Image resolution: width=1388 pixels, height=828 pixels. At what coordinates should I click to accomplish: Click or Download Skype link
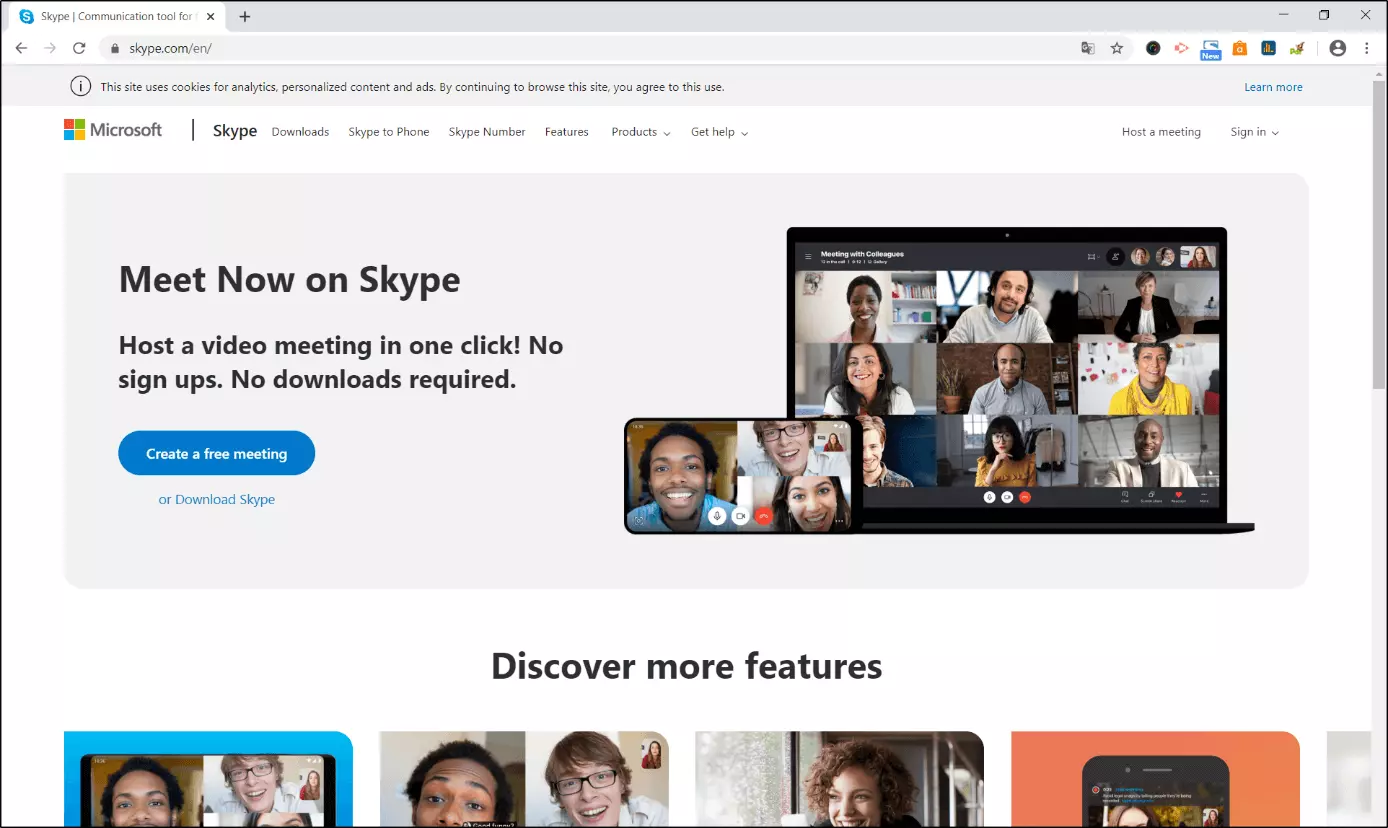click(217, 499)
